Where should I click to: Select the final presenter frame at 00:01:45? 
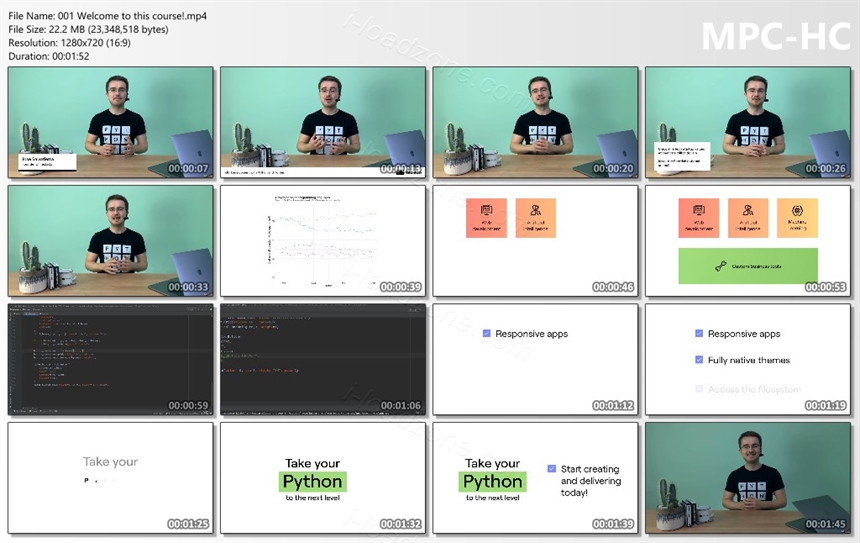pyautogui.click(x=748, y=478)
